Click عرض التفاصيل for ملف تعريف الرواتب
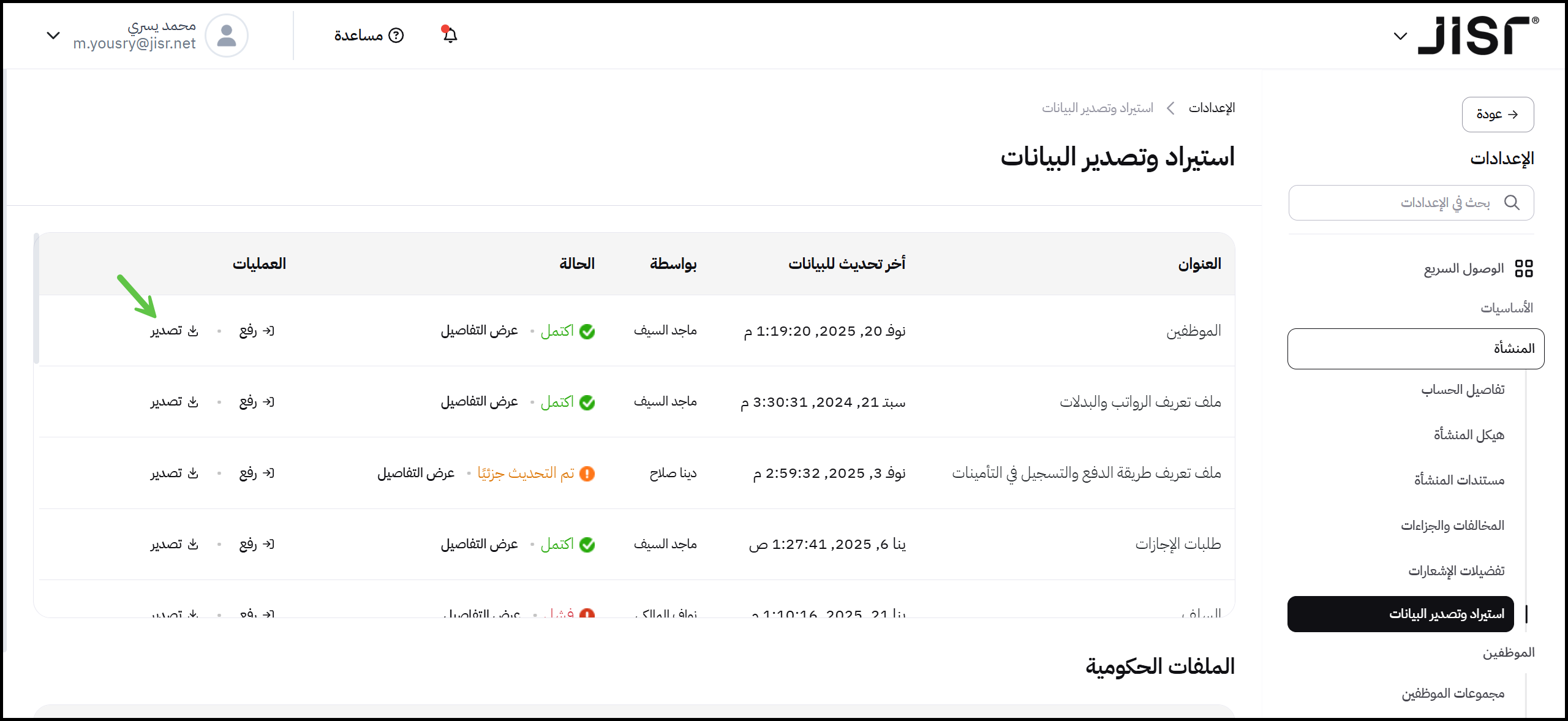Screen dimensions: 1568x721 tap(479, 402)
